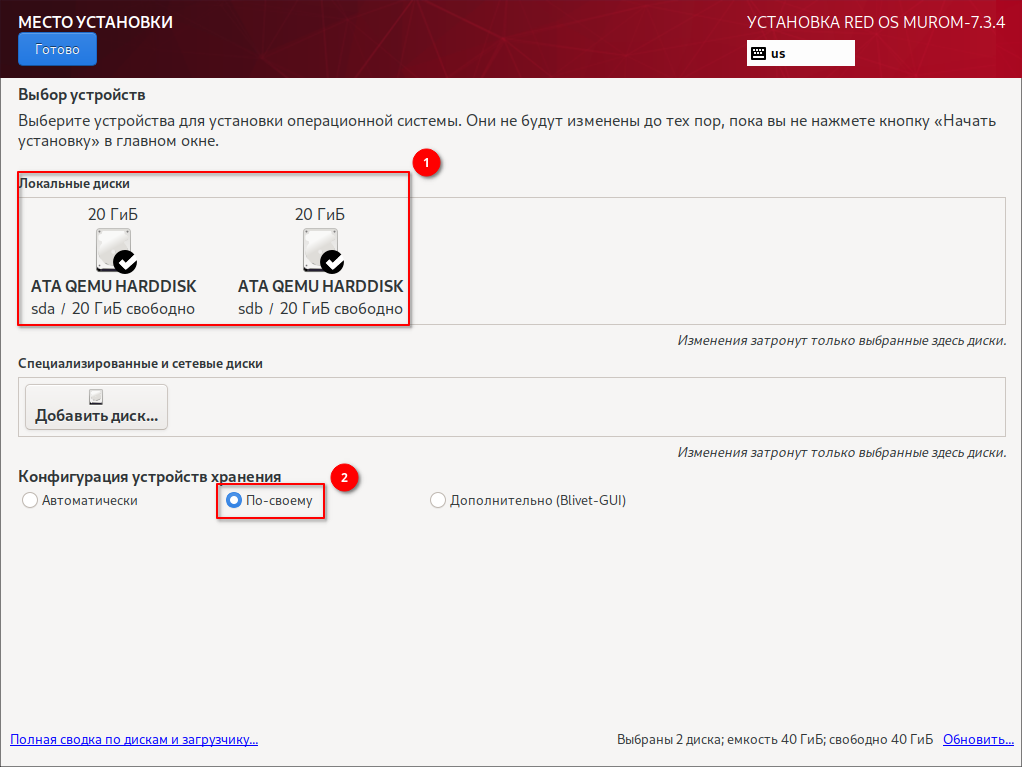
Task: Click the Готово button
Action: tap(57, 50)
